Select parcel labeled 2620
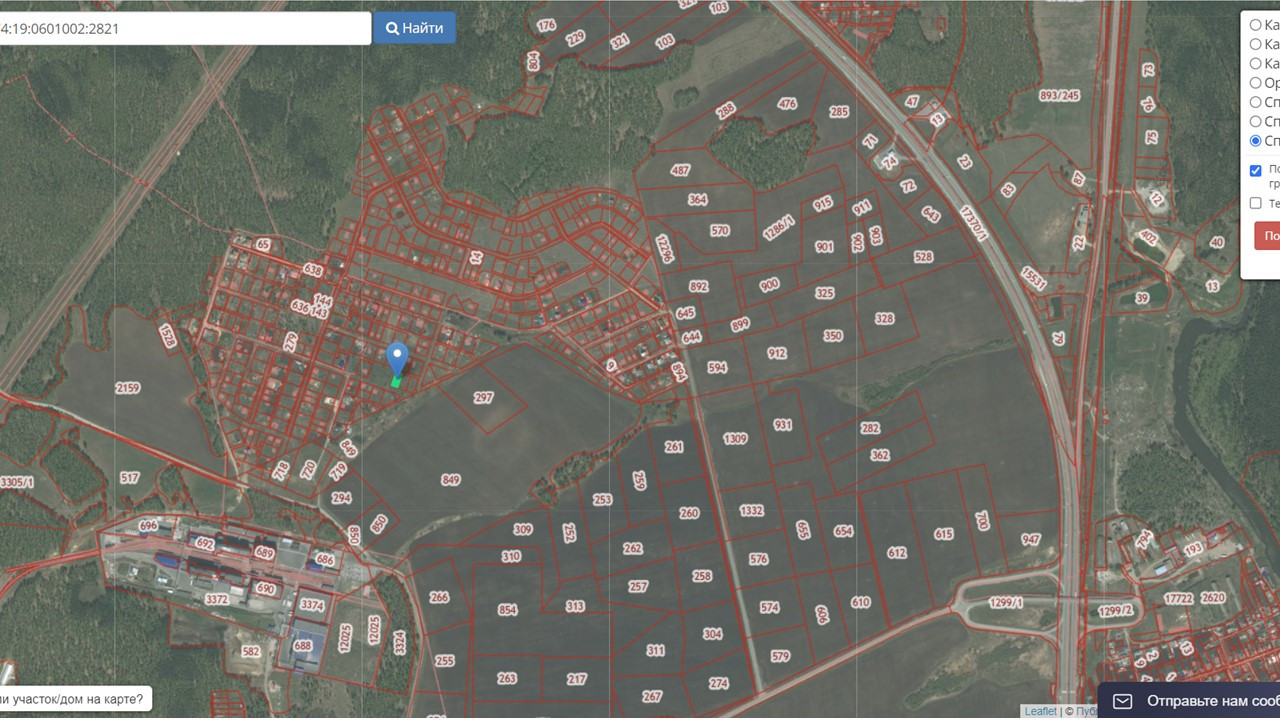This screenshot has height=720, width=1280. pos(1213,598)
